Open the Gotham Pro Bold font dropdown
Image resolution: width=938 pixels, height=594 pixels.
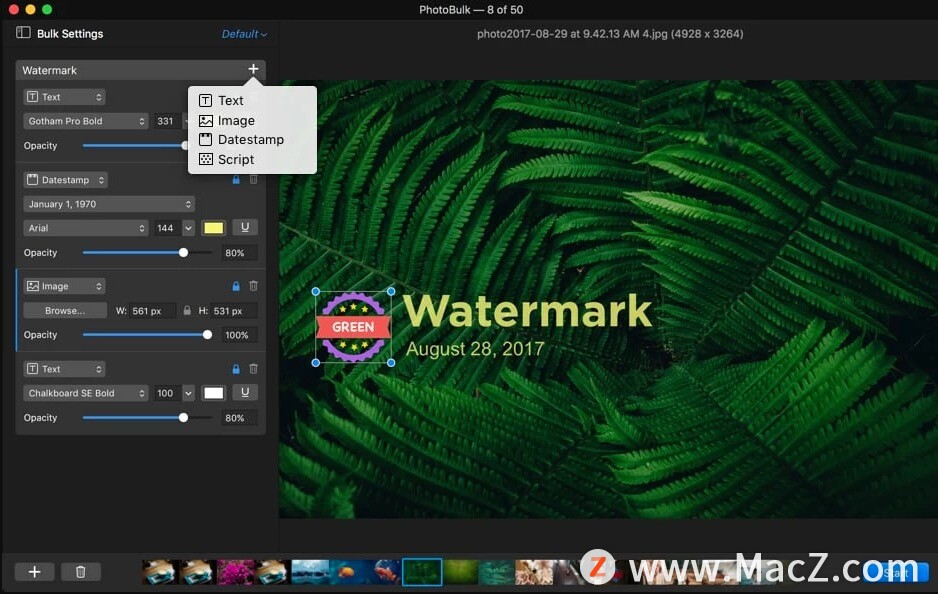86,121
